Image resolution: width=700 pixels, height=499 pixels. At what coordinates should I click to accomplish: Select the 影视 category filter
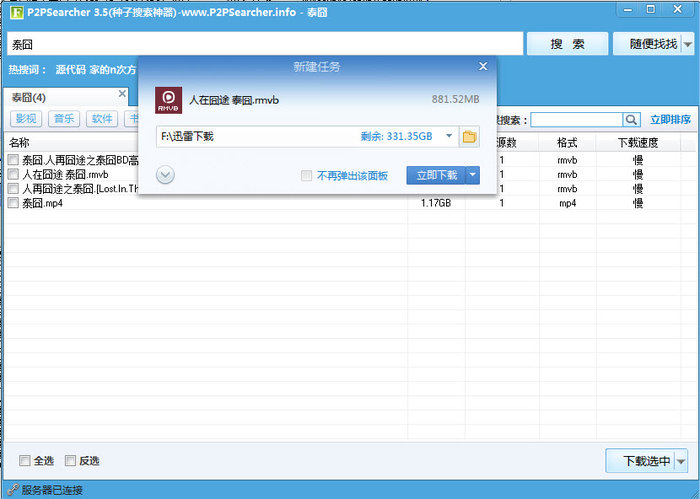[26, 119]
